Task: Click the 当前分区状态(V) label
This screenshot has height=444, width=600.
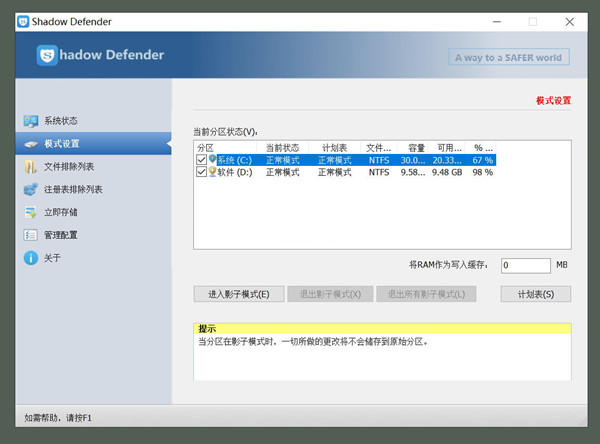Action: (x=225, y=132)
